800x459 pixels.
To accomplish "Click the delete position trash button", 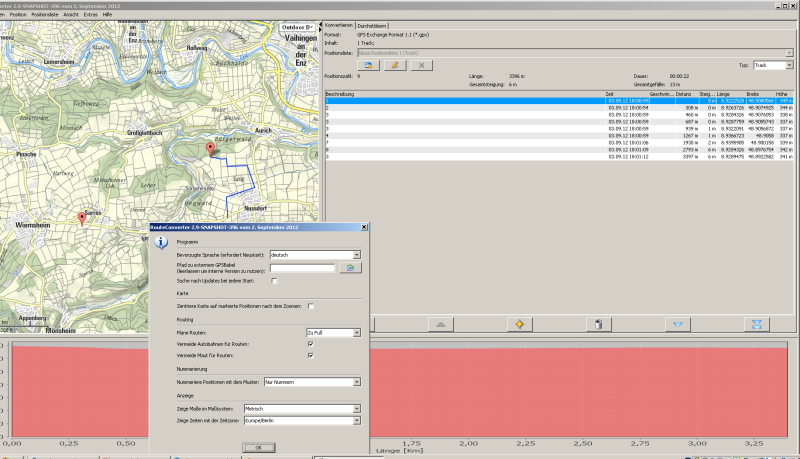I will coord(597,324).
